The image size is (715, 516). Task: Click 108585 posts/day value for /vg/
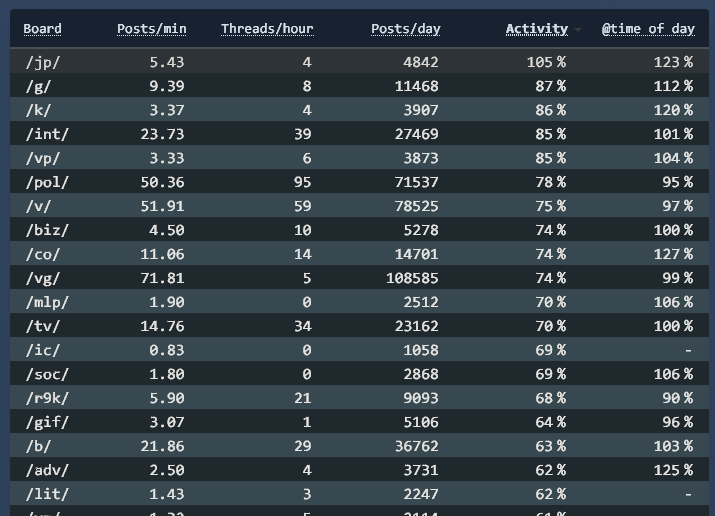tap(412, 278)
